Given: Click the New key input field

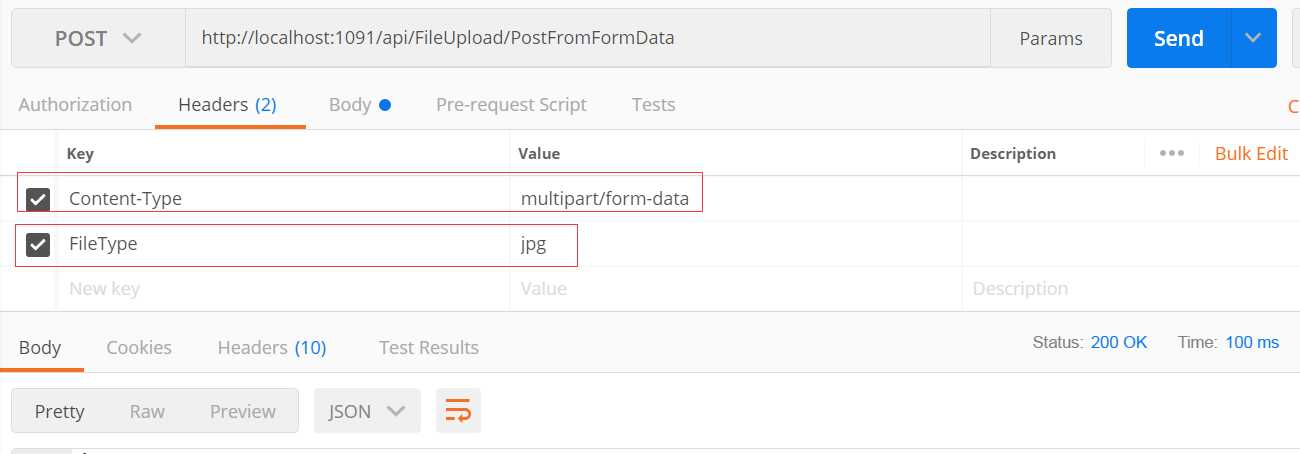Looking at the screenshot, I should 284,289.
